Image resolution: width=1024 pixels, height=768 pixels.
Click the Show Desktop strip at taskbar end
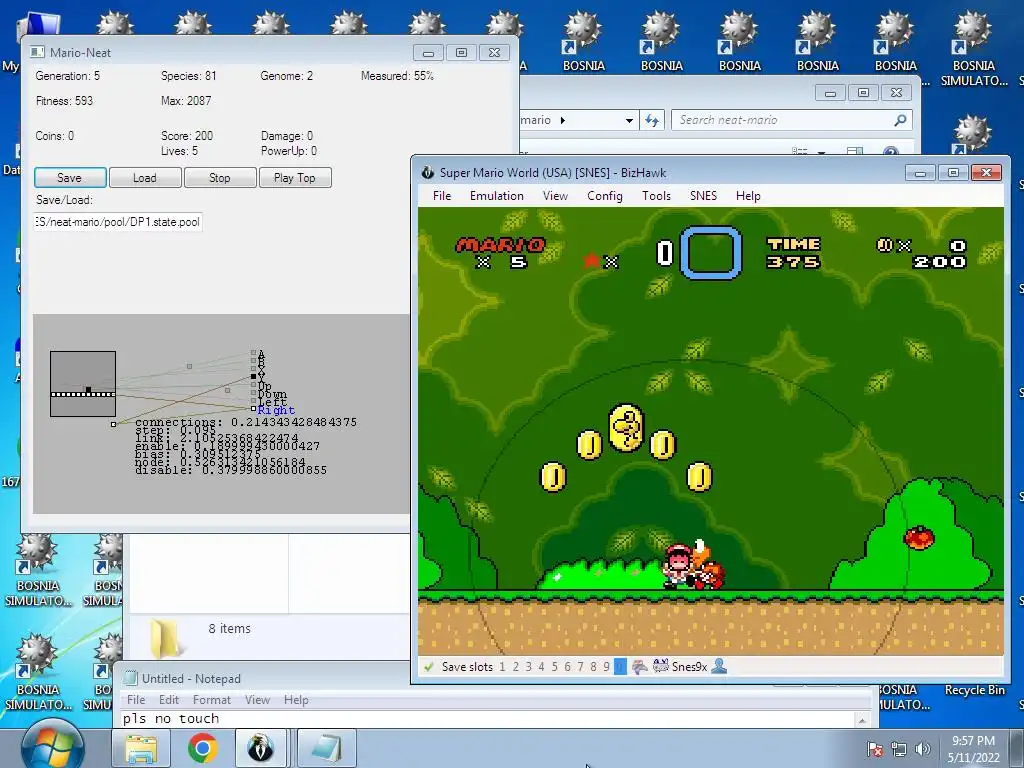pos(1017,748)
